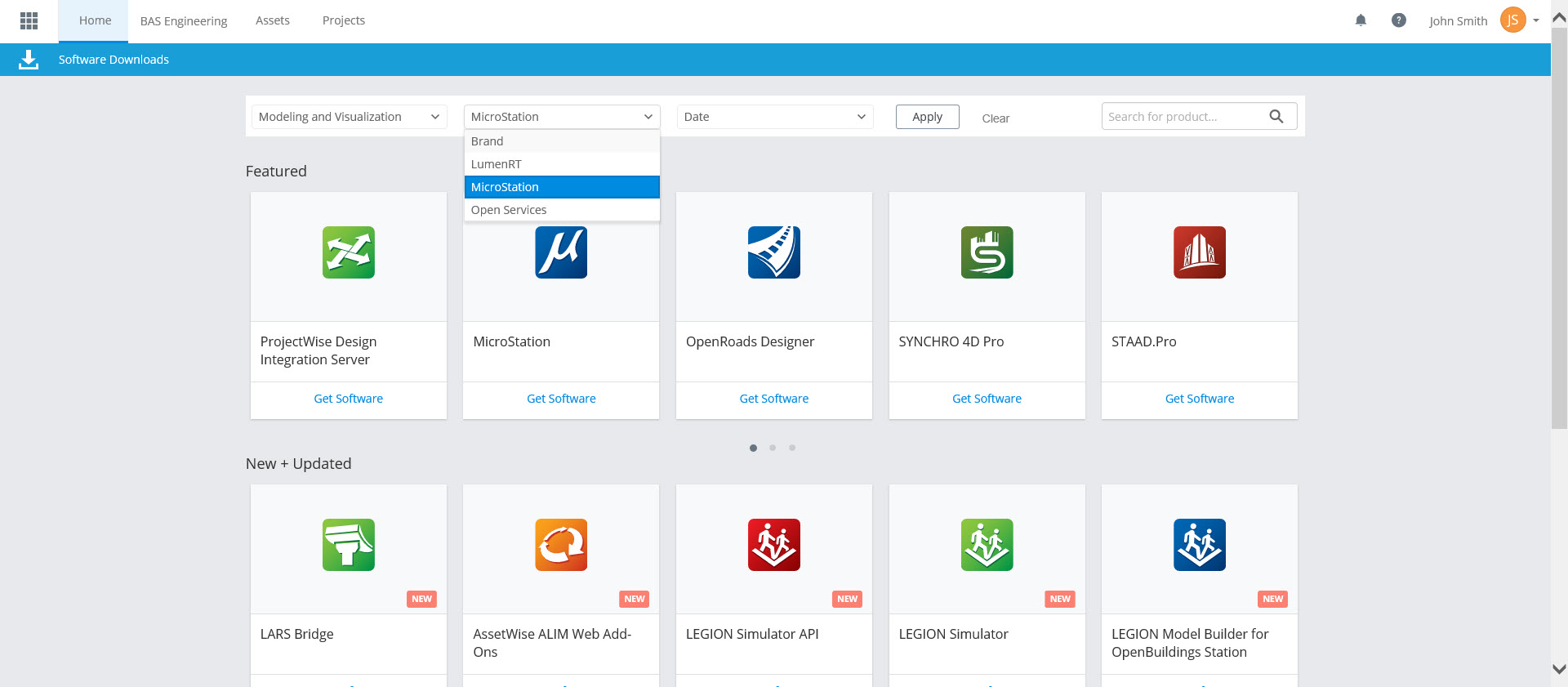Screen dimensions: 1568x687
Task: Click the notifications bell icon
Action: pyautogui.click(x=1361, y=20)
